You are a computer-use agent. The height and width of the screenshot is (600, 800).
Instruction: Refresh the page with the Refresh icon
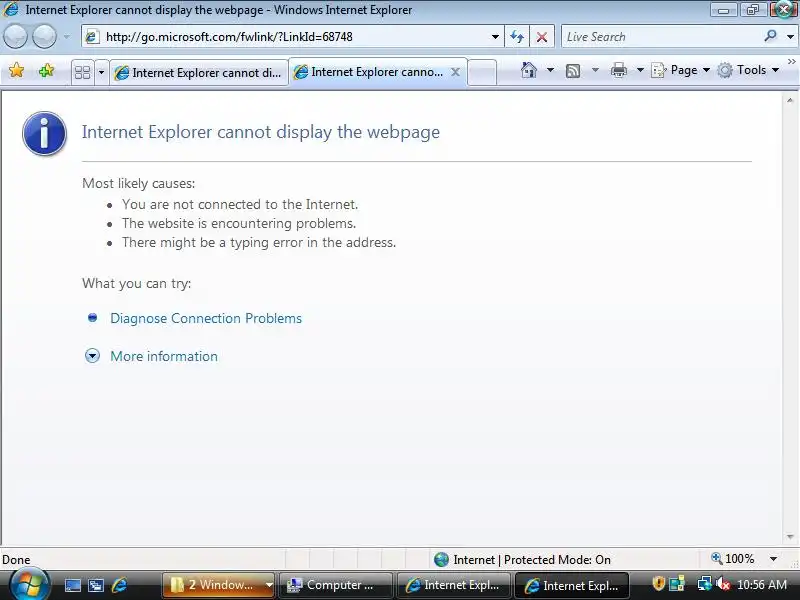[x=517, y=37]
